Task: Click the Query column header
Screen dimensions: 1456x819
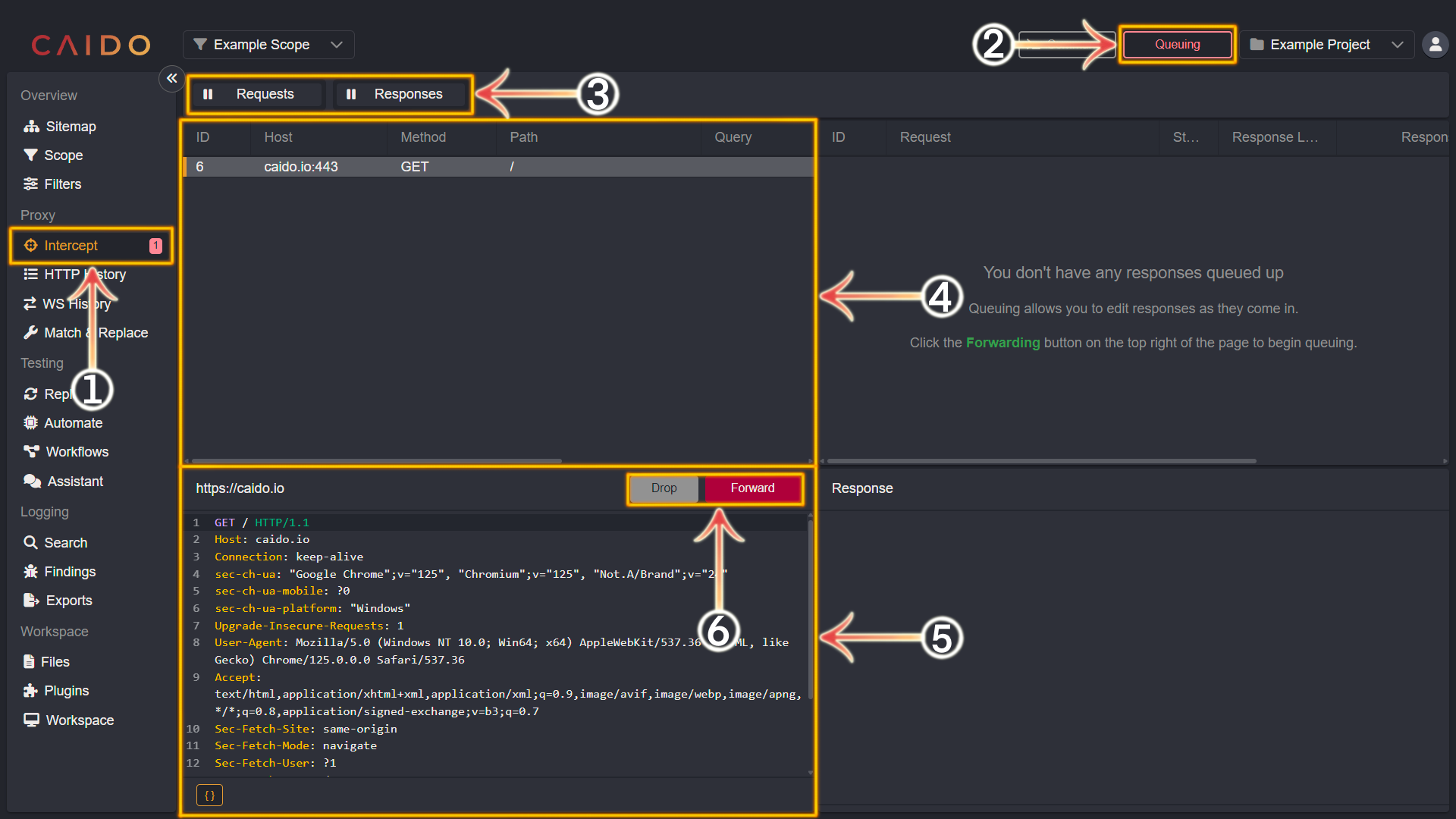Action: coord(733,137)
